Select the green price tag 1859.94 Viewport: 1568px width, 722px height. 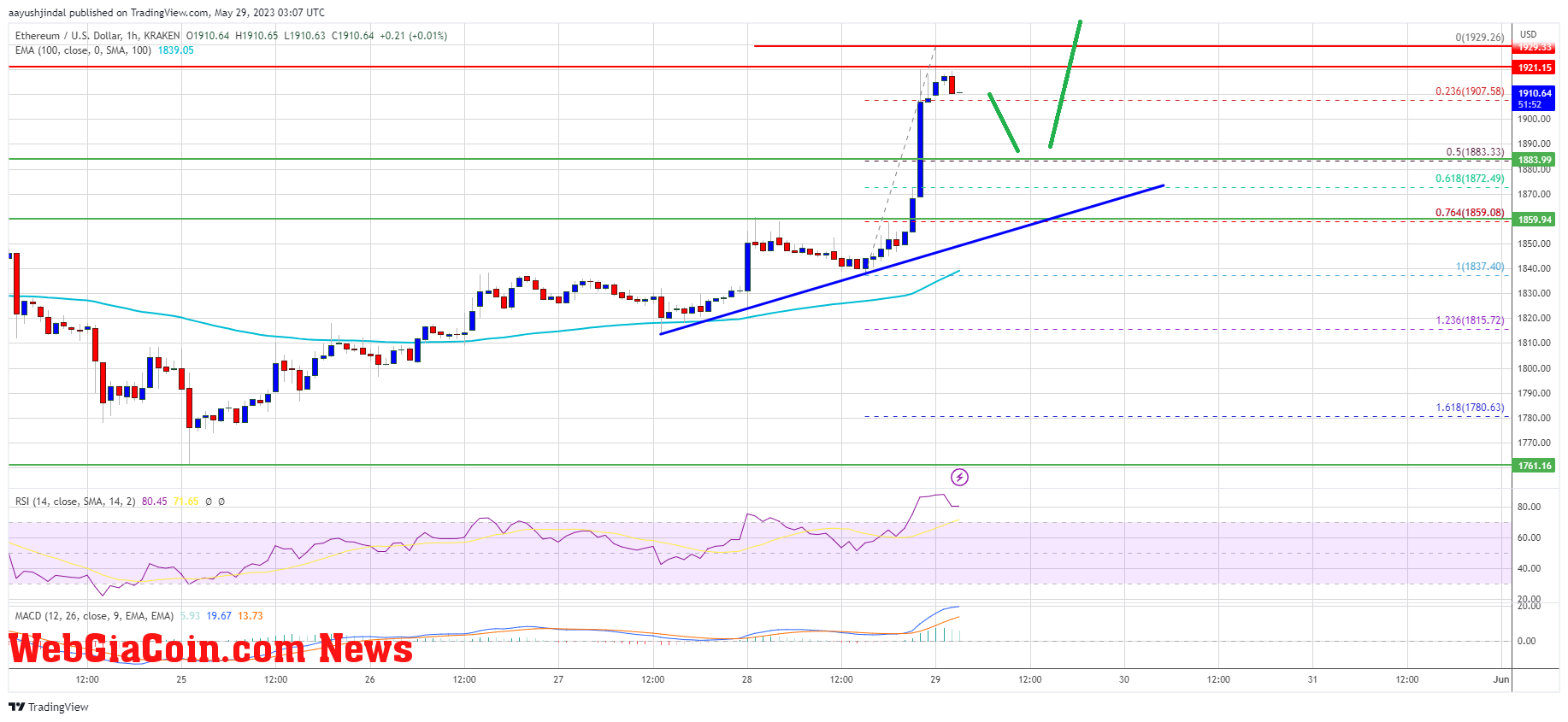pos(1535,220)
